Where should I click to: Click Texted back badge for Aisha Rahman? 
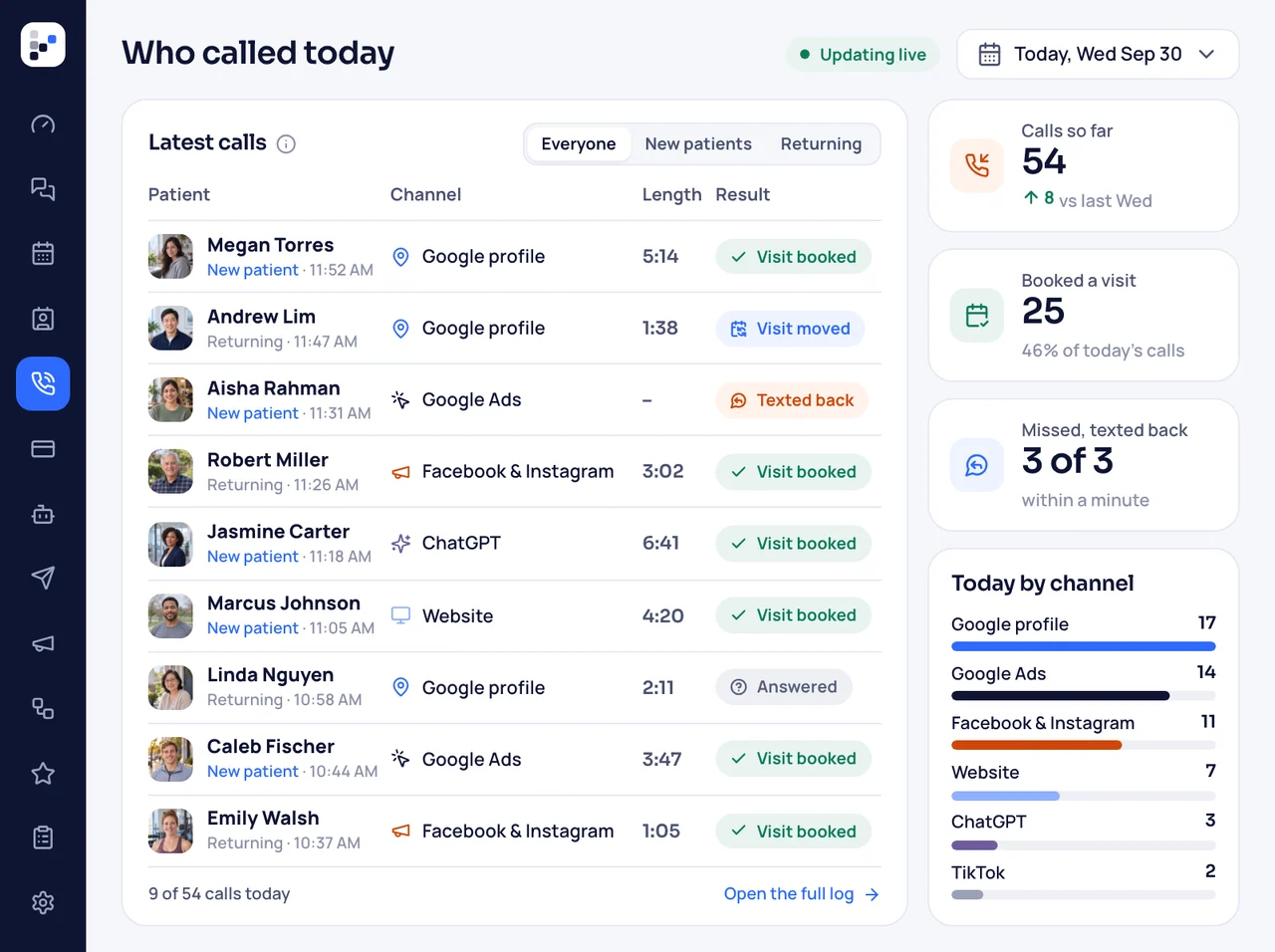792,400
